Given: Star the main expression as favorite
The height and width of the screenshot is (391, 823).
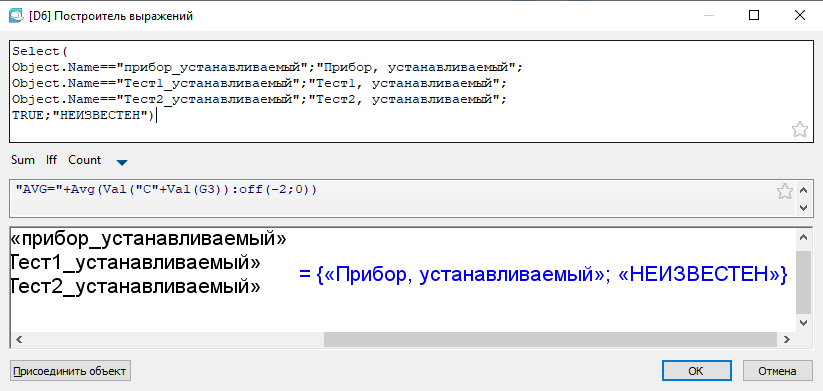Looking at the screenshot, I should point(799,129).
